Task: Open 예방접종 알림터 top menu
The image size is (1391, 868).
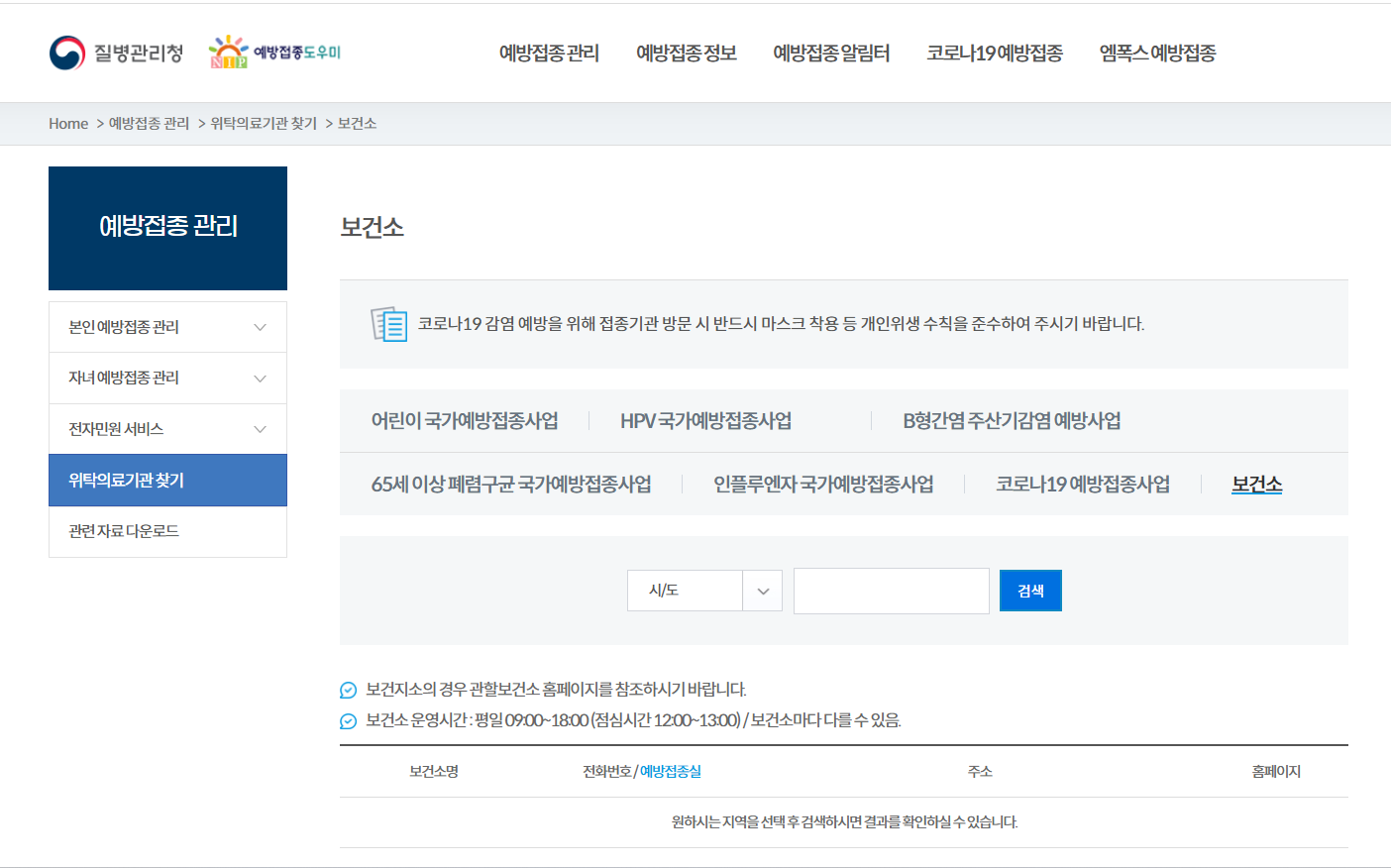Action: [x=831, y=53]
